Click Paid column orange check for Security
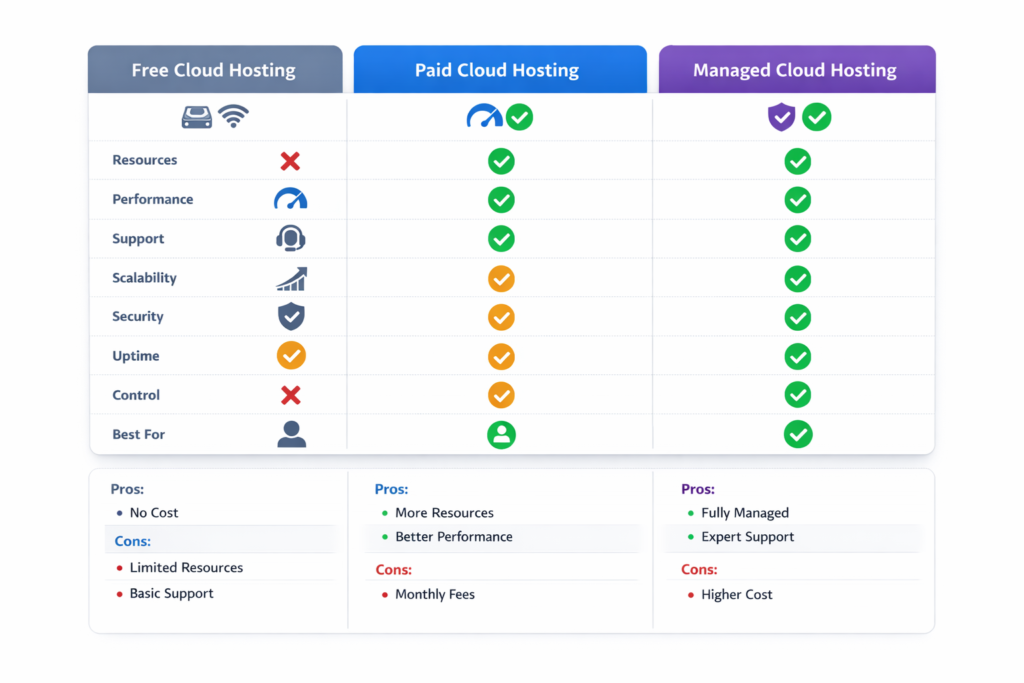The image size is (1024, 683). tap(501, 317)
